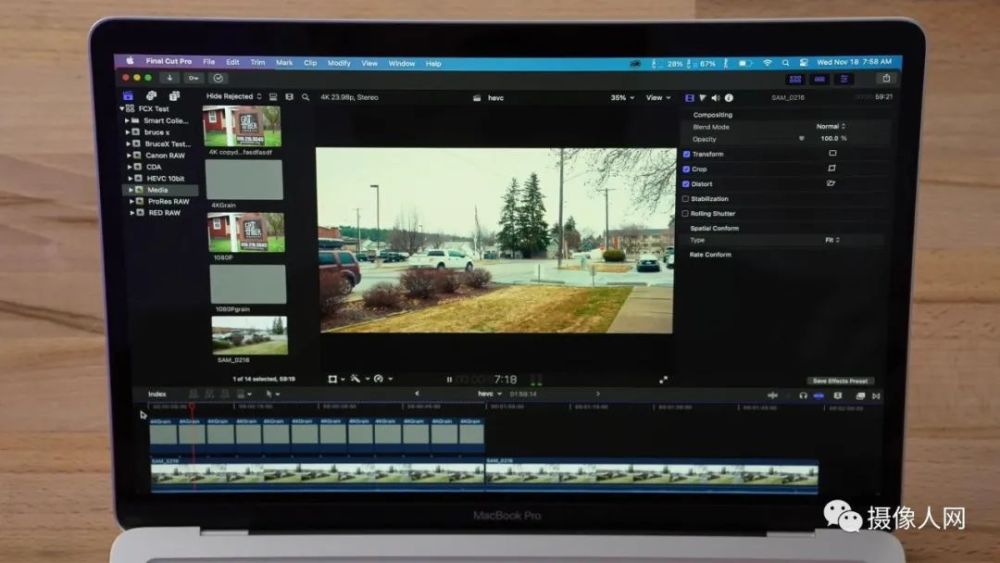Viewport: 1000px width, 563px height.
Task: Click the Crop onscreen controls icon
Action: click(832, 168)
